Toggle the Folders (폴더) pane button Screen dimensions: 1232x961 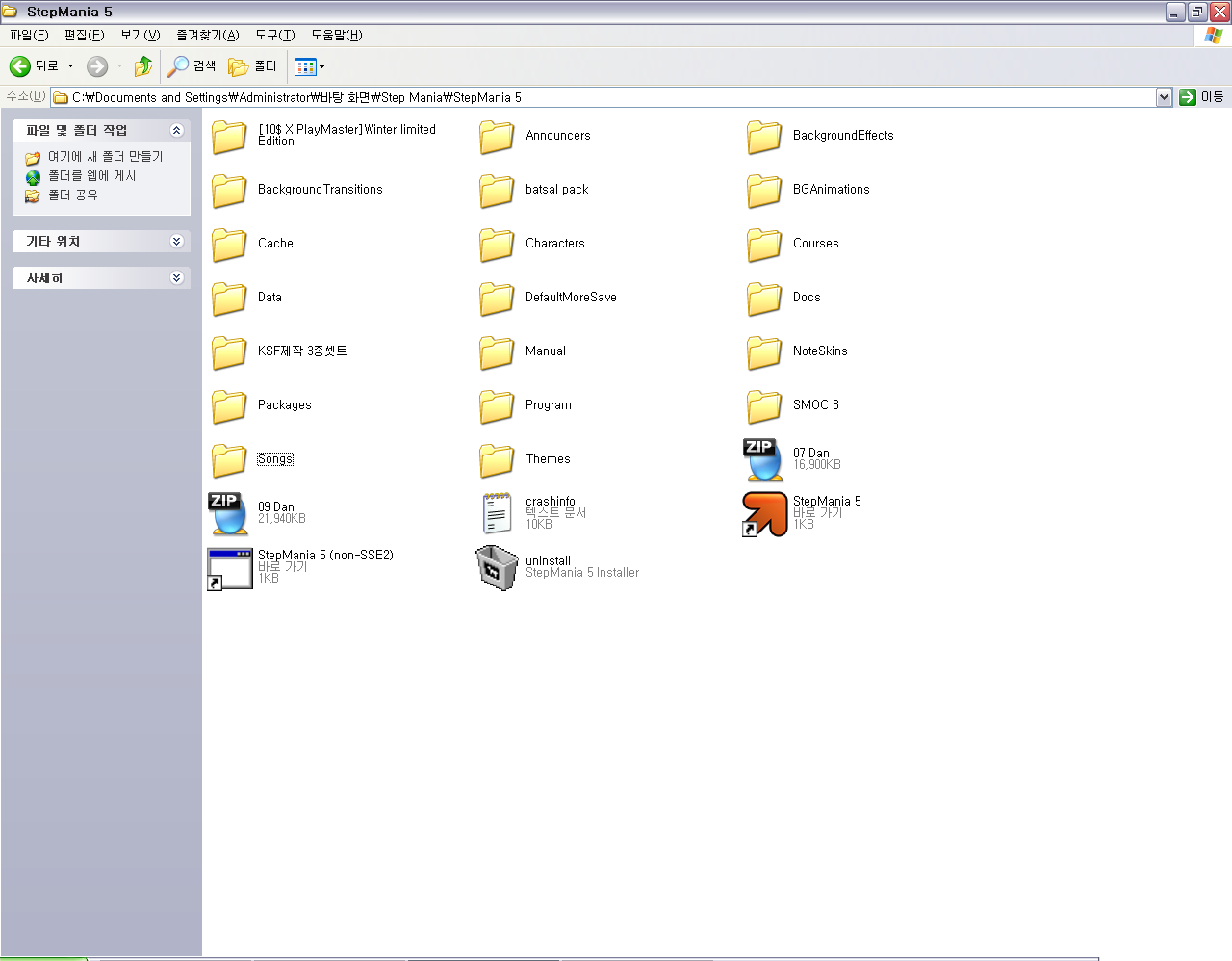[x=253, y=66]
